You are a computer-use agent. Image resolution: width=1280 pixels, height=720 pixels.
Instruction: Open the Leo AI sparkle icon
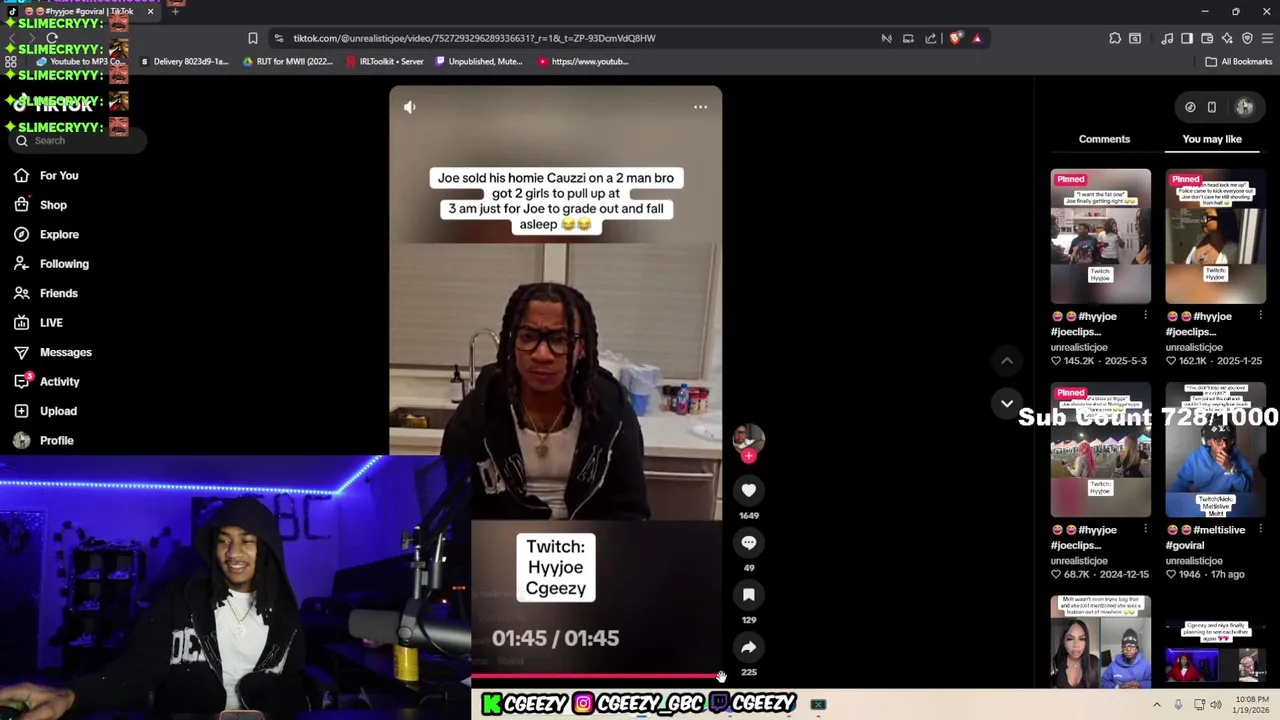point(1227,38)
